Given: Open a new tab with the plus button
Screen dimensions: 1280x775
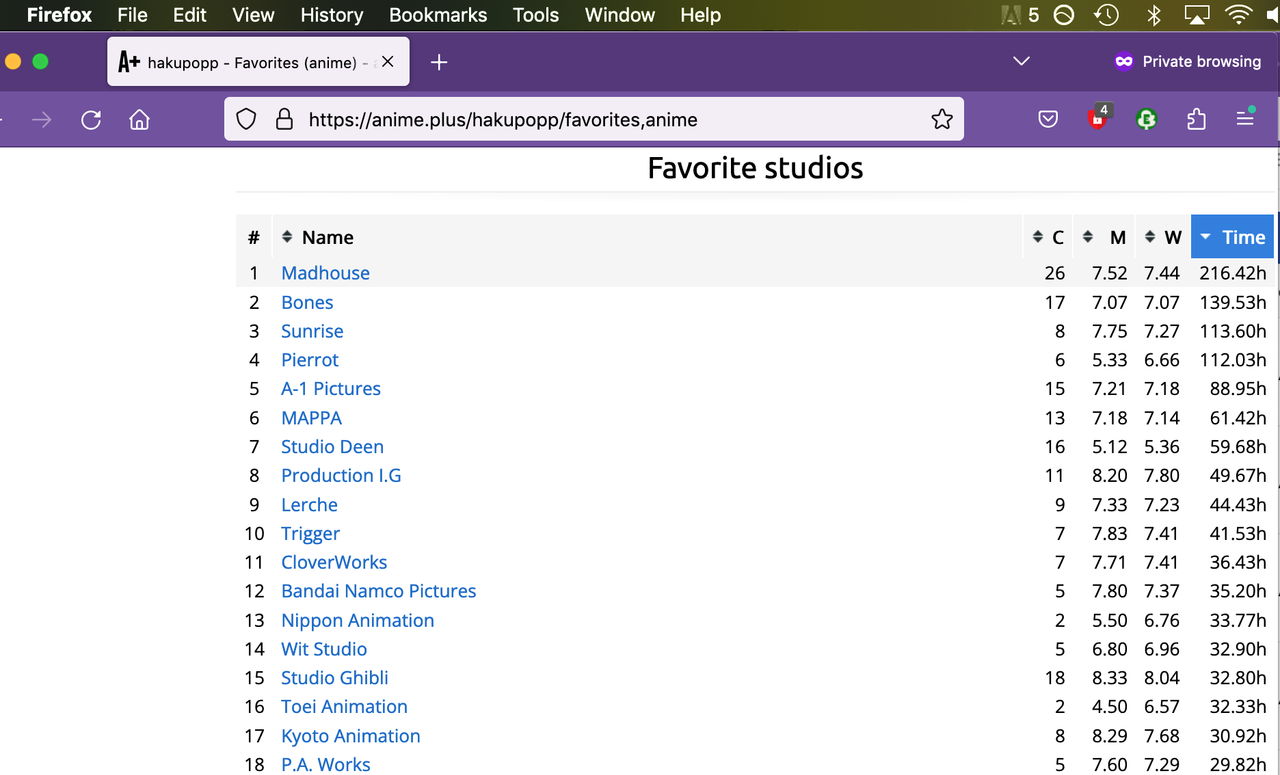Looking at the screenshot, I should tap(439, 62).
